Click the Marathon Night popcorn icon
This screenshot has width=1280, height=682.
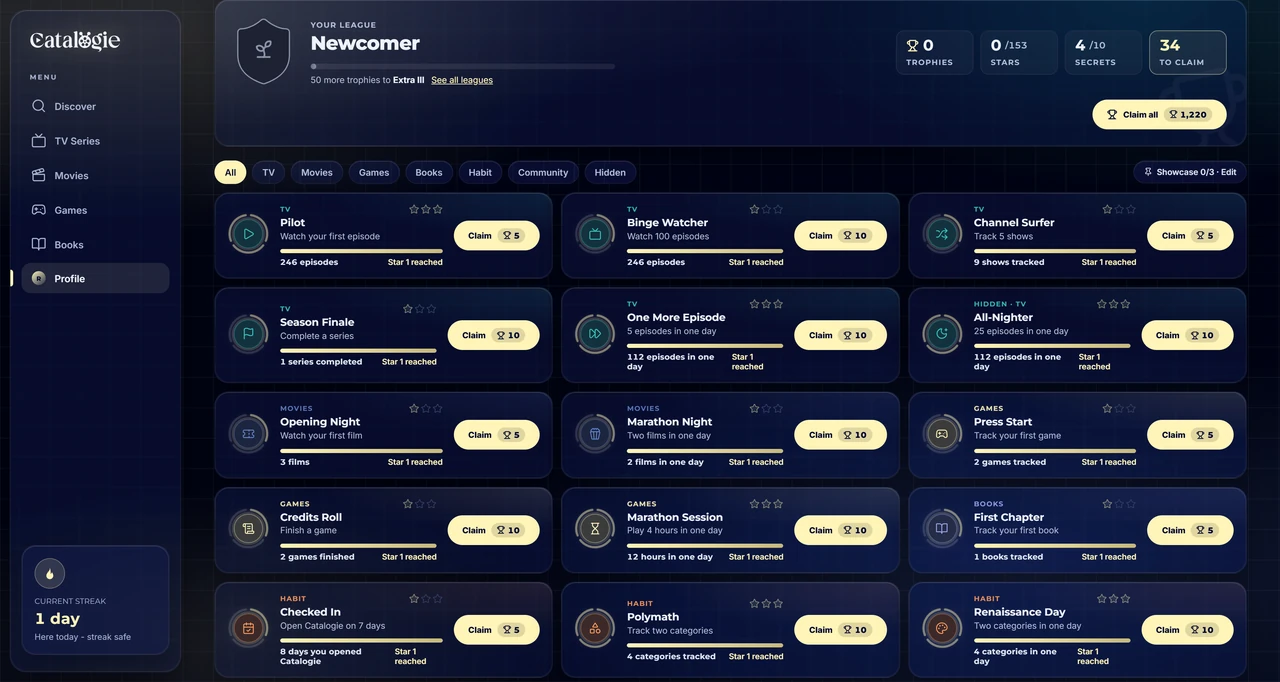tap(595, 434)
